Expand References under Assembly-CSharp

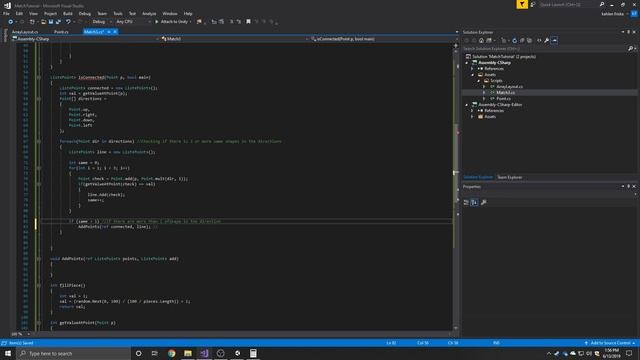pos(472,69)
